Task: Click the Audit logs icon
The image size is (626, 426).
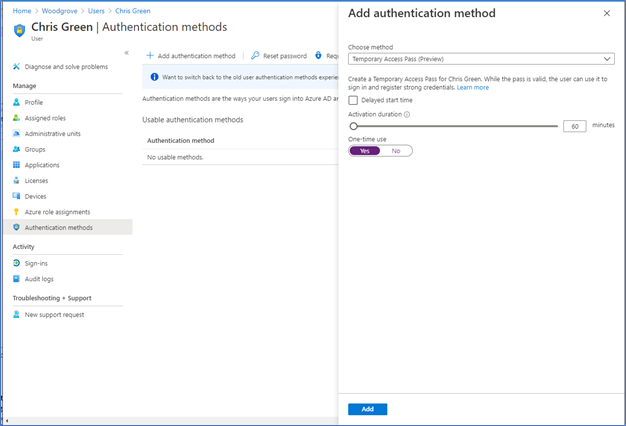Action: 16,279
